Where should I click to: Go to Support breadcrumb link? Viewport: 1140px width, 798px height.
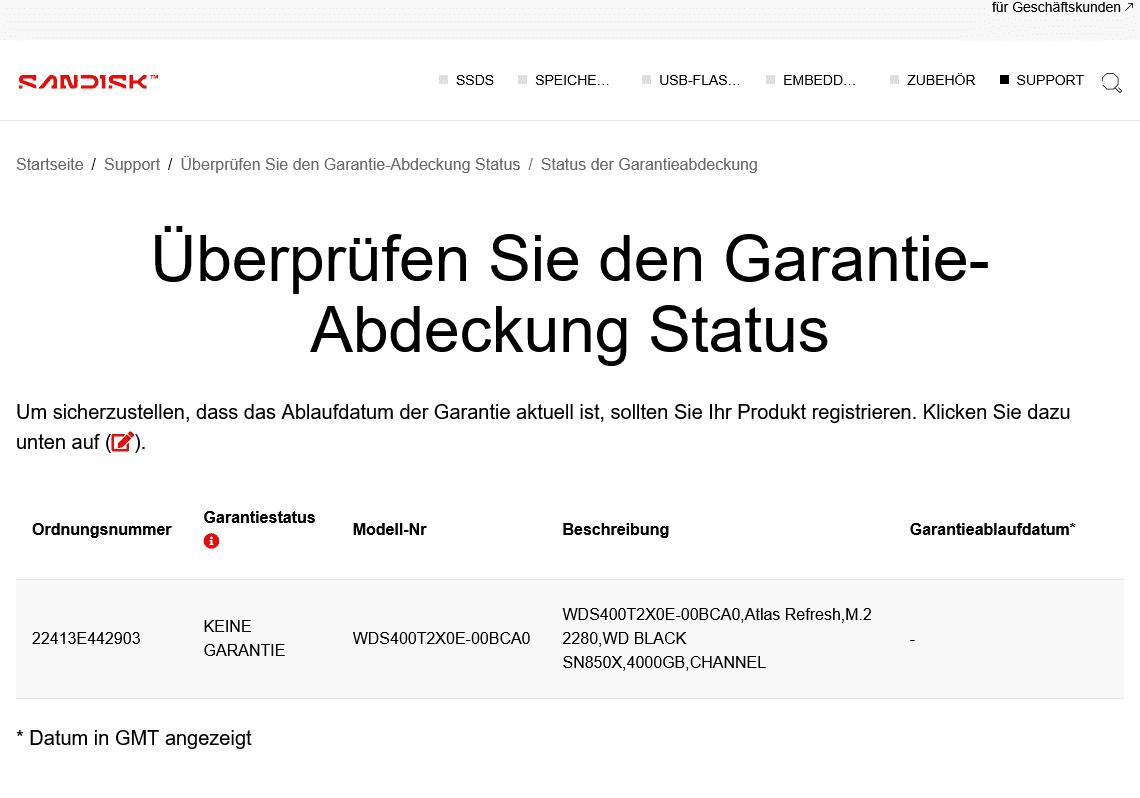pos(132,164)
